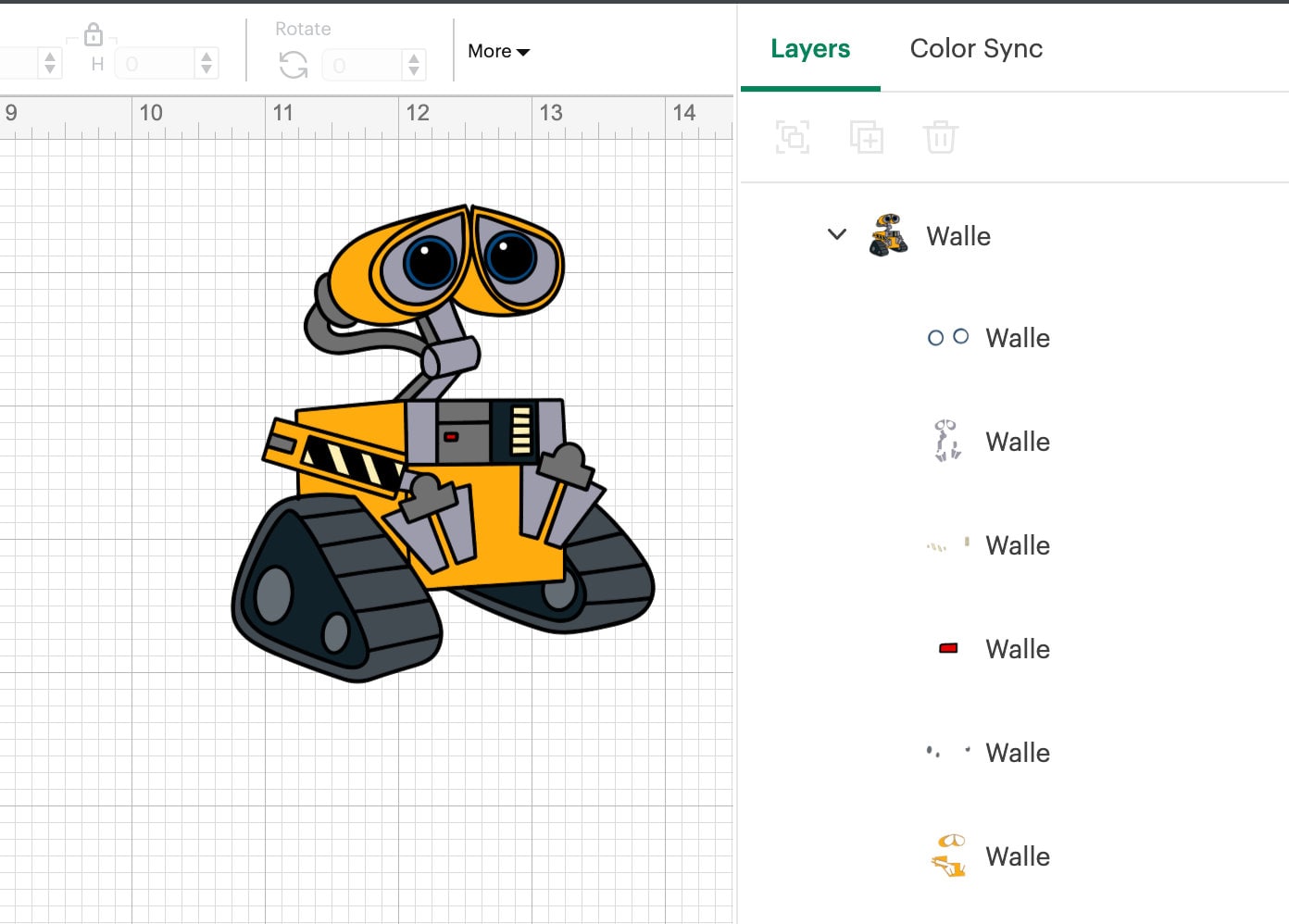Image resolution: width=1289 pixels, height=924 pixels.
Task: Click inside the Rotate angle input field
Action: click(366, 64)
